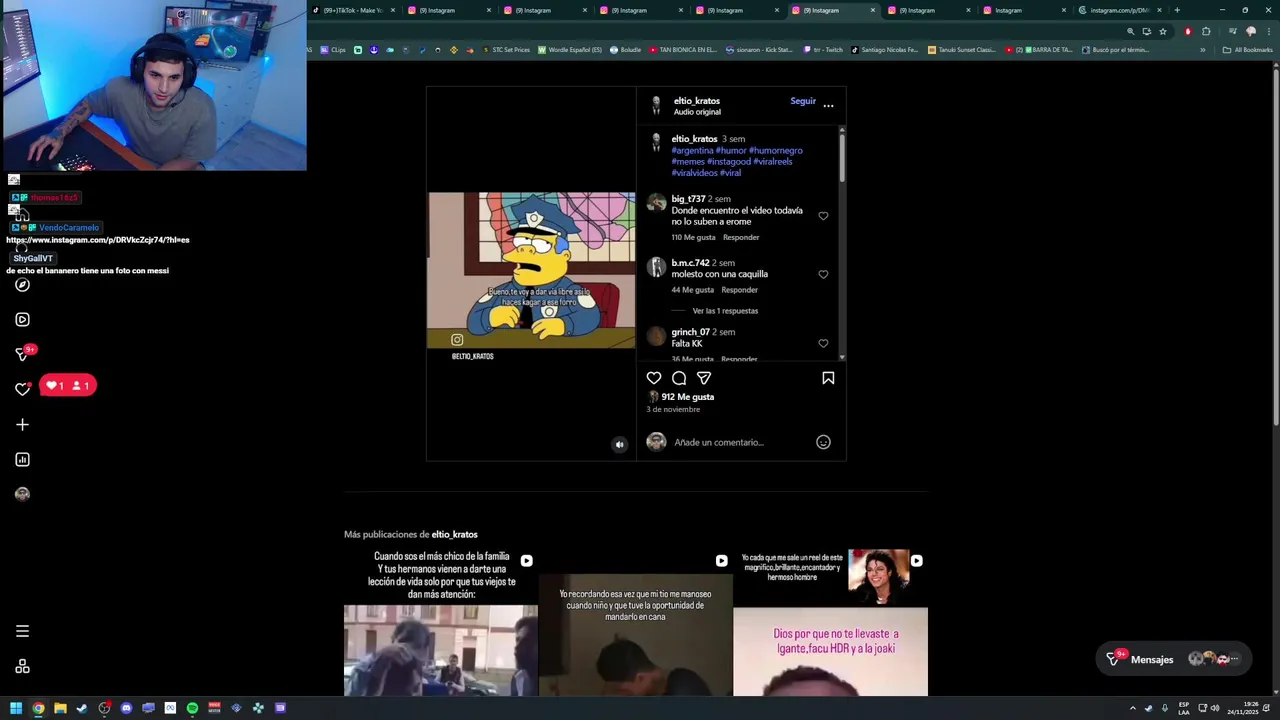Open the 'Wordle Español (ES)' bookmark
The width and height of the screenshot is (1280, 720).
[570, 50]
